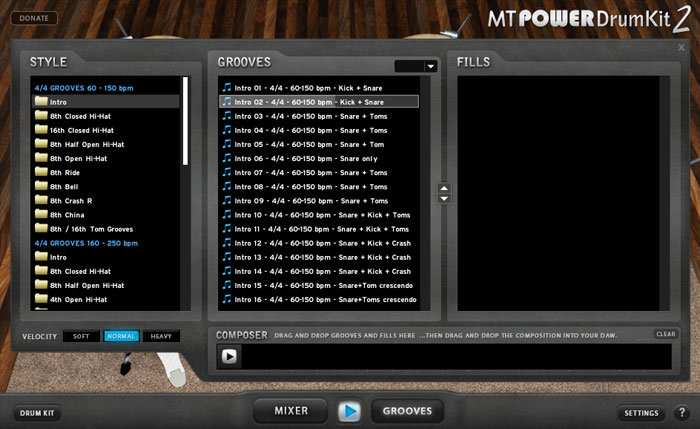This screenshot has height=429, width=700.
Task: Open the Grooves panel button
Action: tap(407, 411)
